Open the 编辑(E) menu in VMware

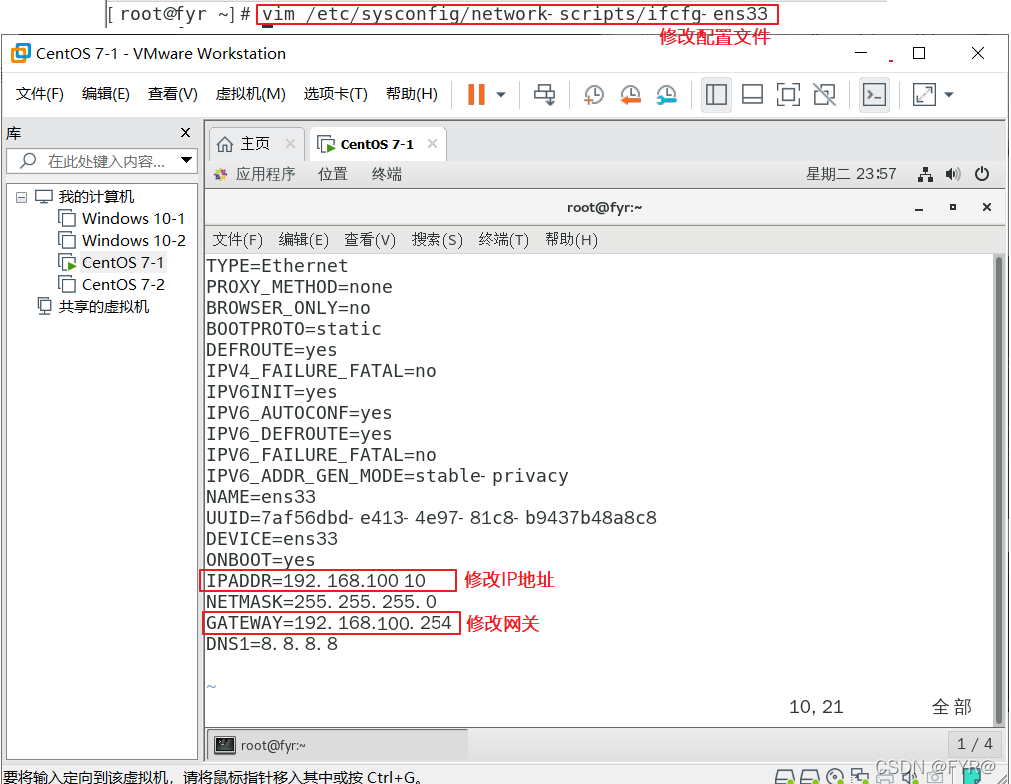pyautogui.click(x=106, y=94)
